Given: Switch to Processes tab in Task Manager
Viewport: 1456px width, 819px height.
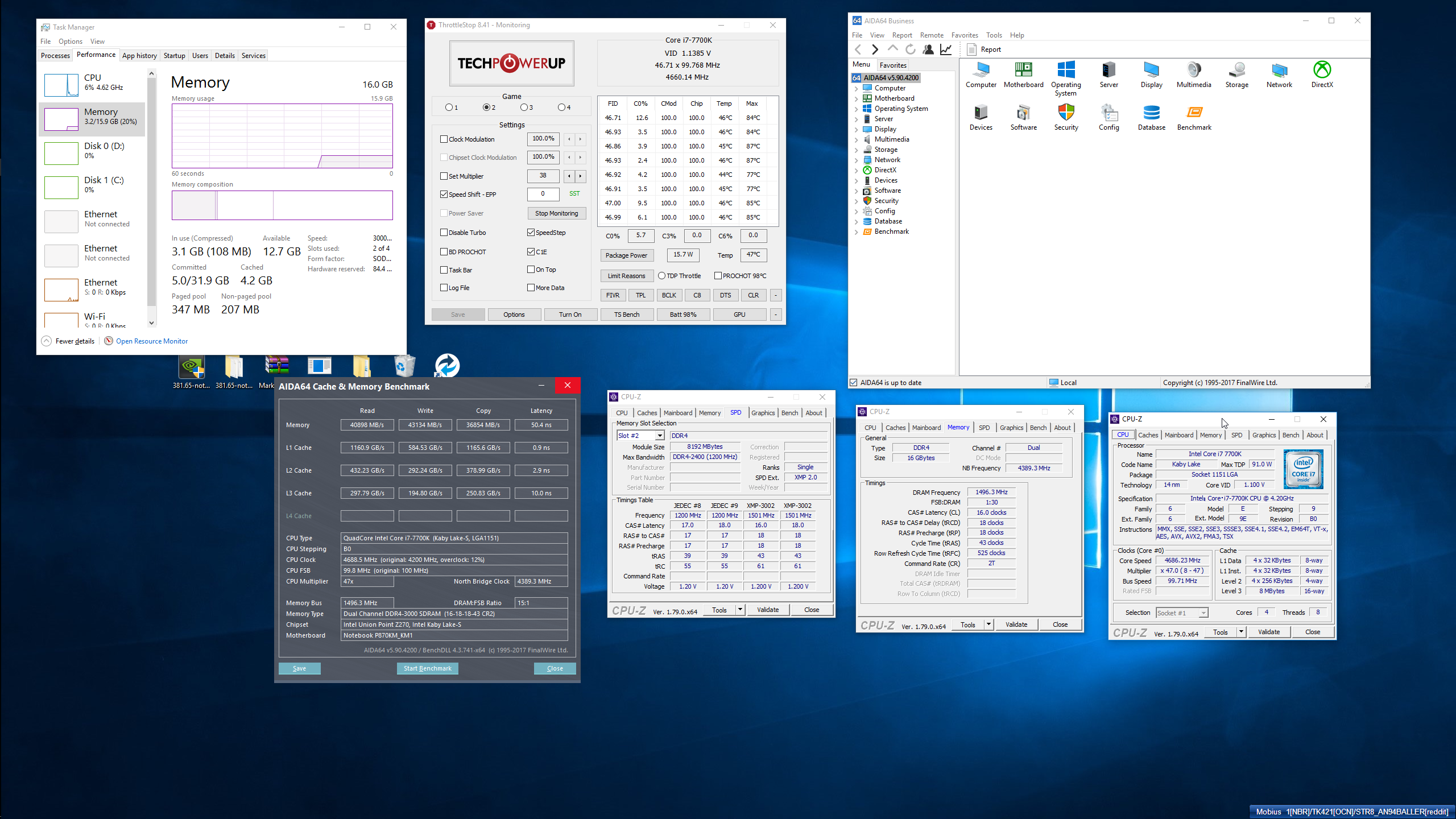Looking at the screenshot, I should [55, 56].
